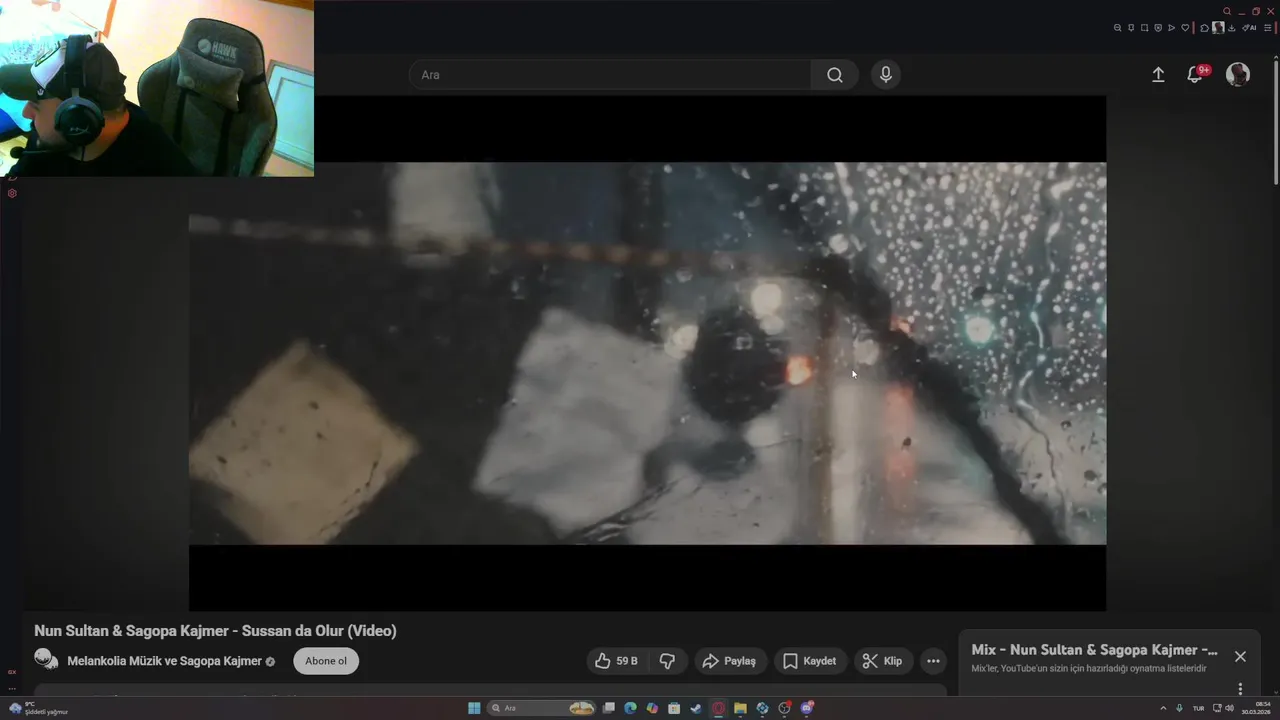Click the channel avatar beside Melankolia Müzik

tap(46, 660)
